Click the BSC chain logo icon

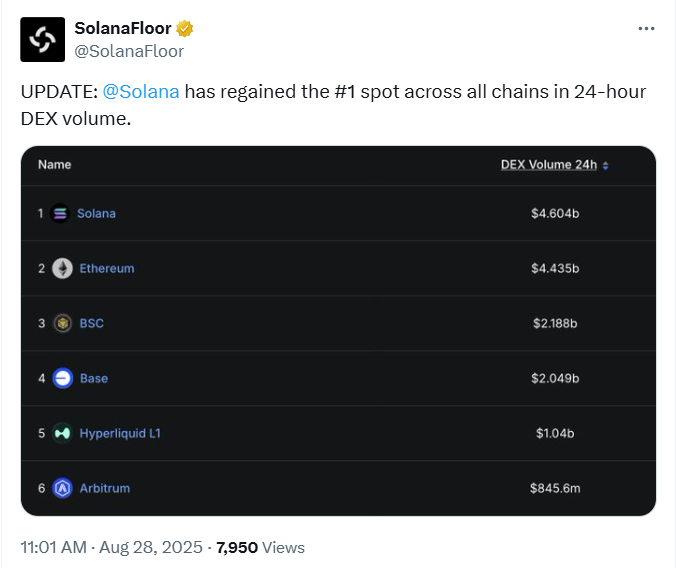pyautogui.click(x=63, y=323)
